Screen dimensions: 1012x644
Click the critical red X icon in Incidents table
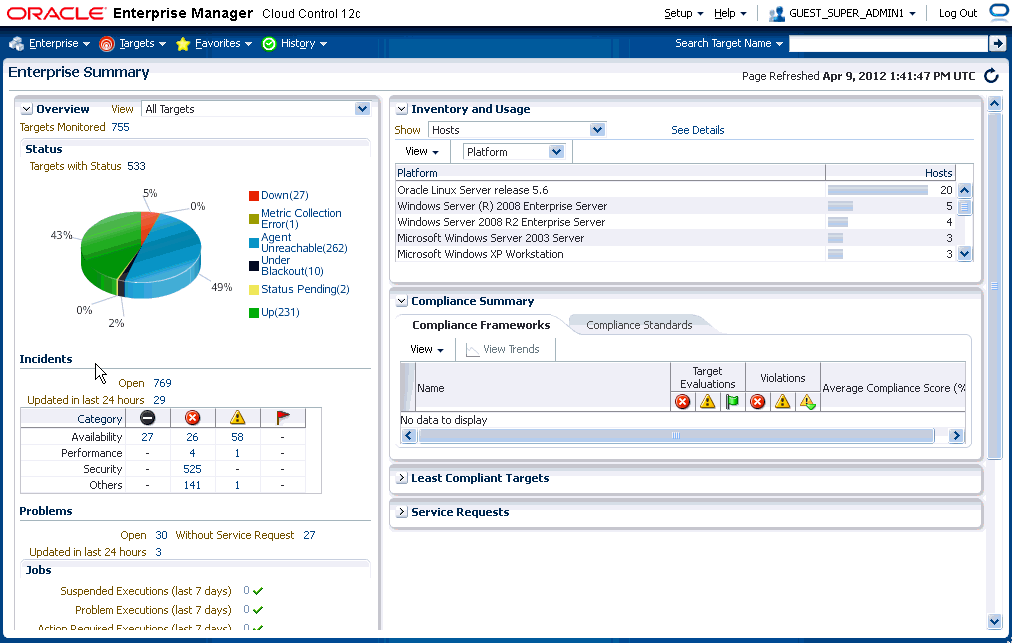click(192, 418)
